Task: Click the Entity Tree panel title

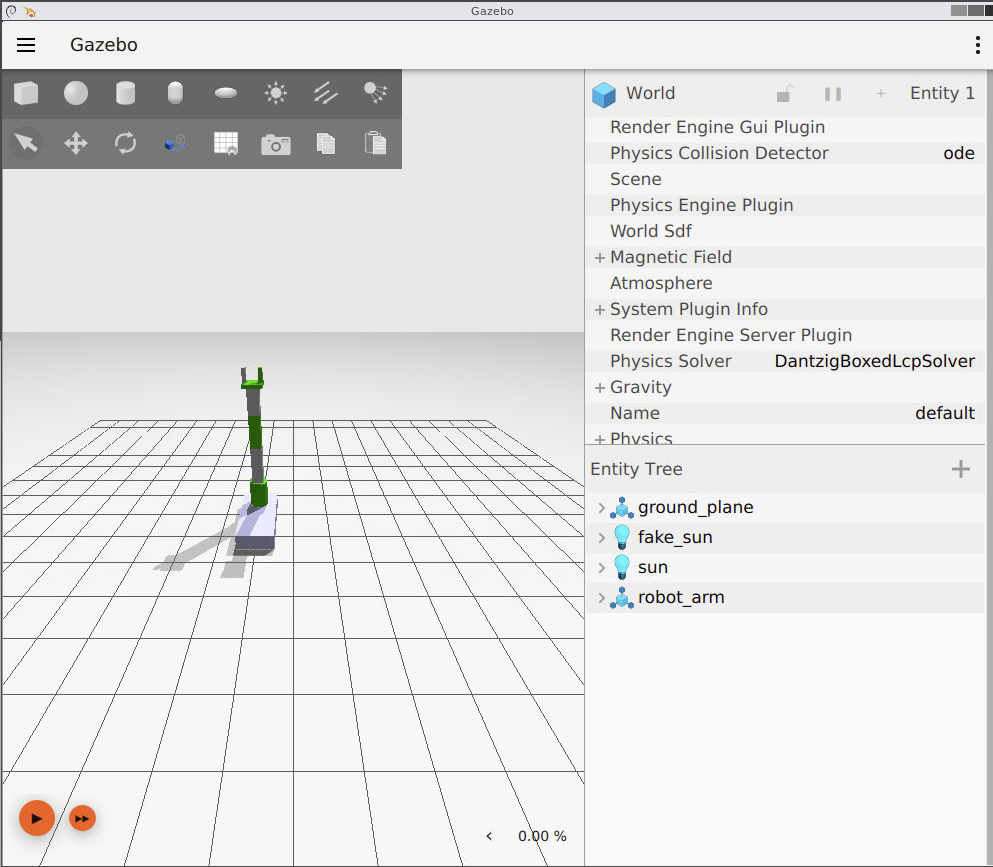Action: (x=636, y=469)
